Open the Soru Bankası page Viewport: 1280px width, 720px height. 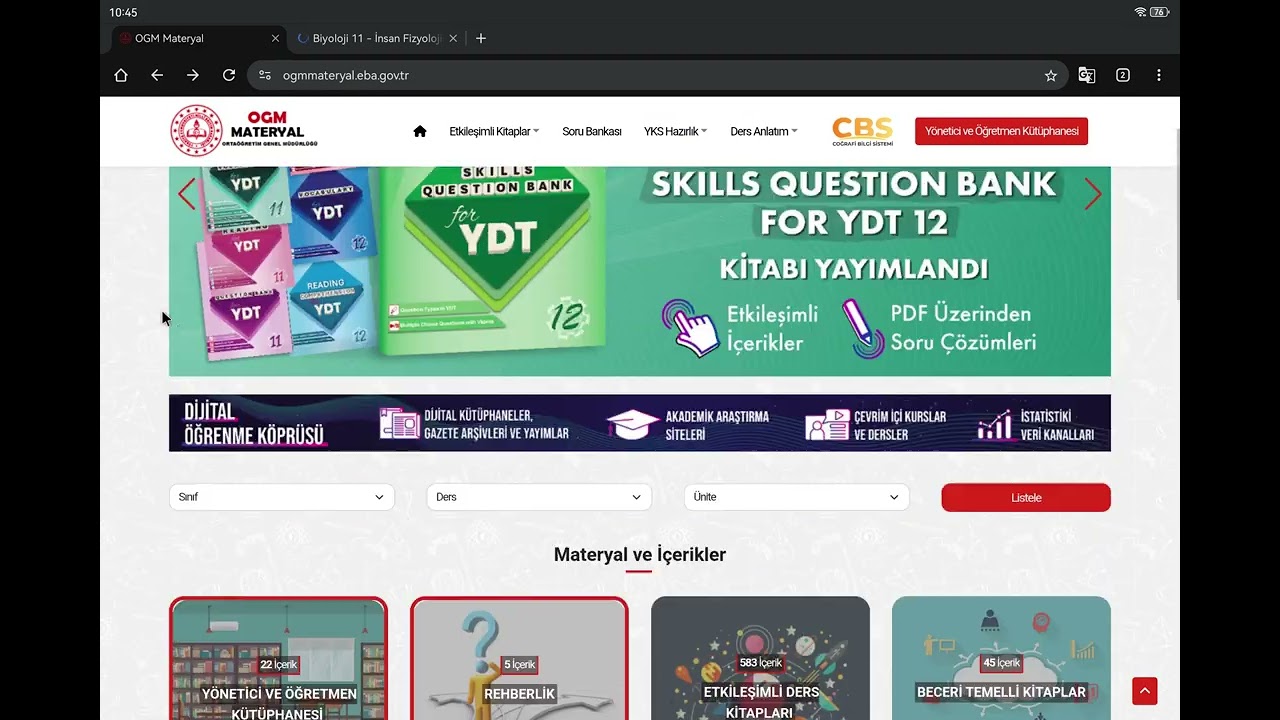[x=592, y=131]
